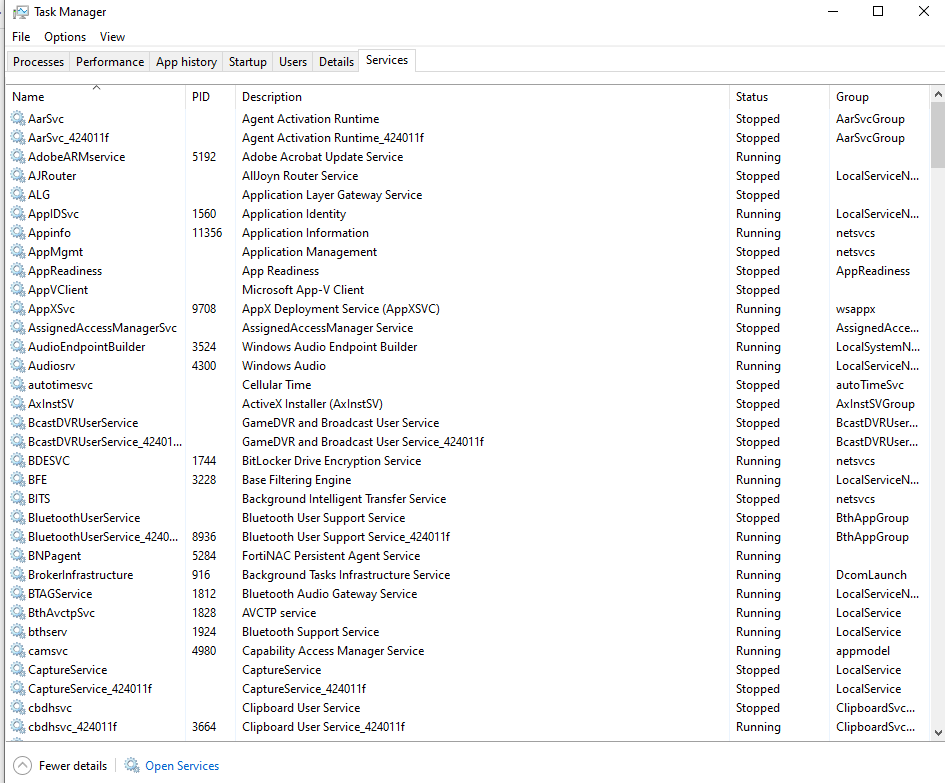Click the gear icon beside AssignedAccessManagerSvc
Image resolution: width=945 pixels, height=783 pixels.
[18, 327]
